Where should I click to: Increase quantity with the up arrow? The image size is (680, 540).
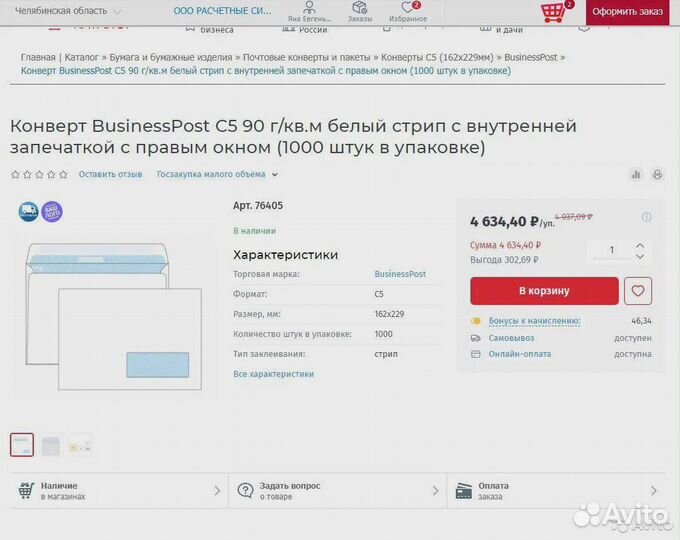640,245
